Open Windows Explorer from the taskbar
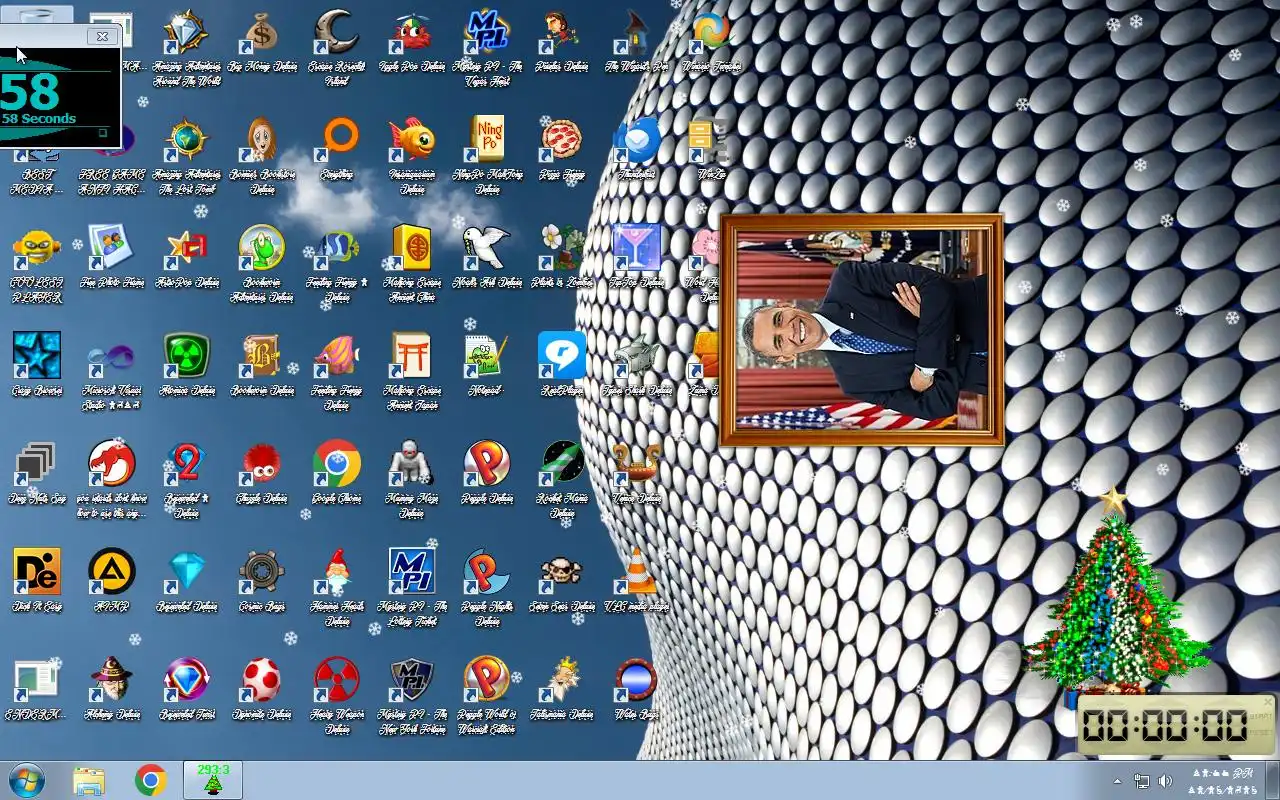Screen dimensions: 1280x800 [88, 780]
